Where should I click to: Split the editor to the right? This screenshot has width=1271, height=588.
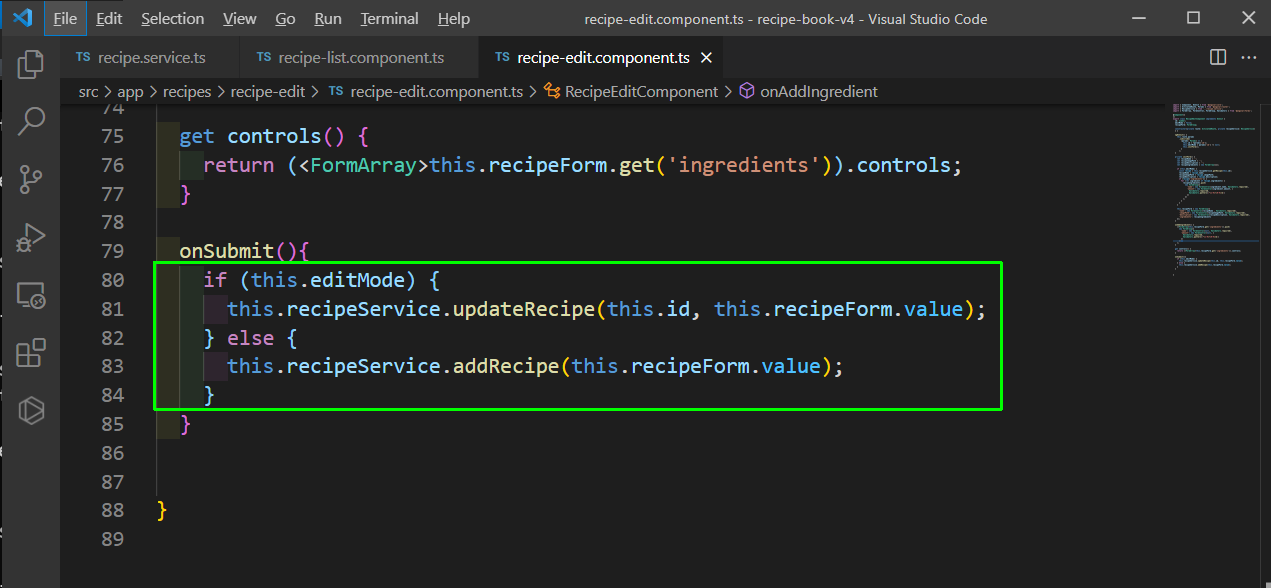click(x=1218, y=58)
